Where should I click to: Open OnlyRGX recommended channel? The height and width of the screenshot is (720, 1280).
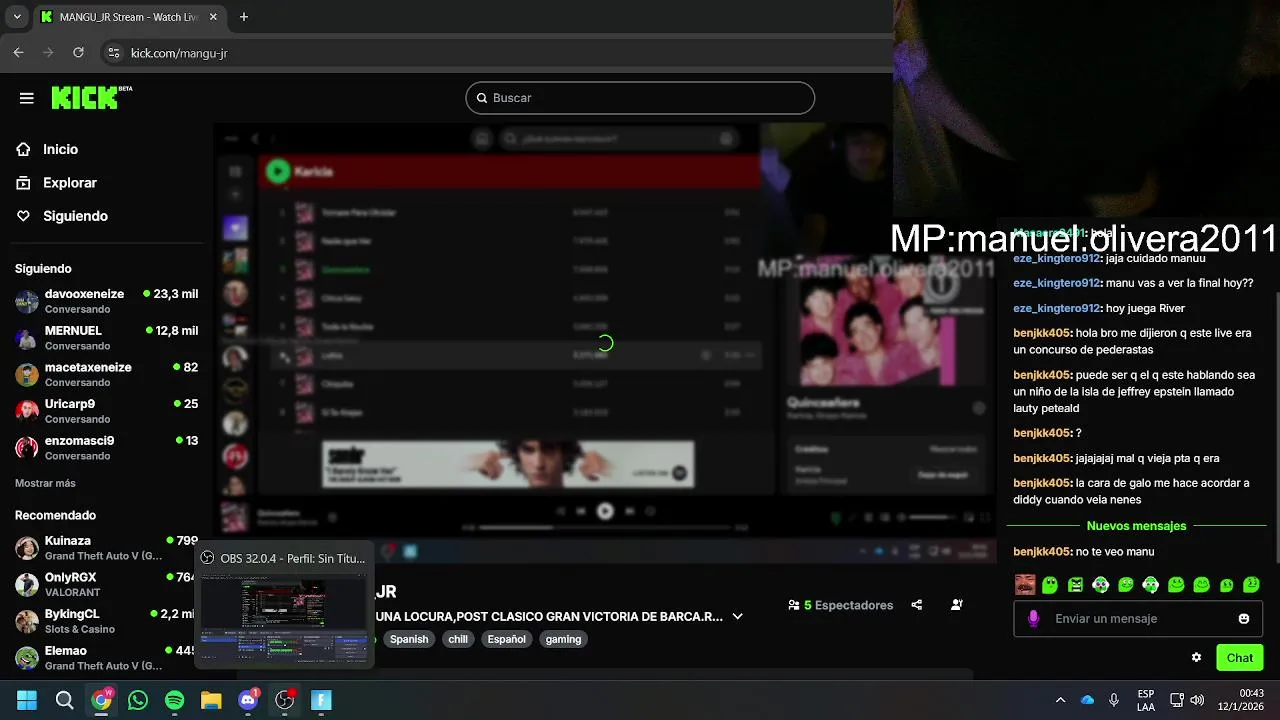coord(106,584)
